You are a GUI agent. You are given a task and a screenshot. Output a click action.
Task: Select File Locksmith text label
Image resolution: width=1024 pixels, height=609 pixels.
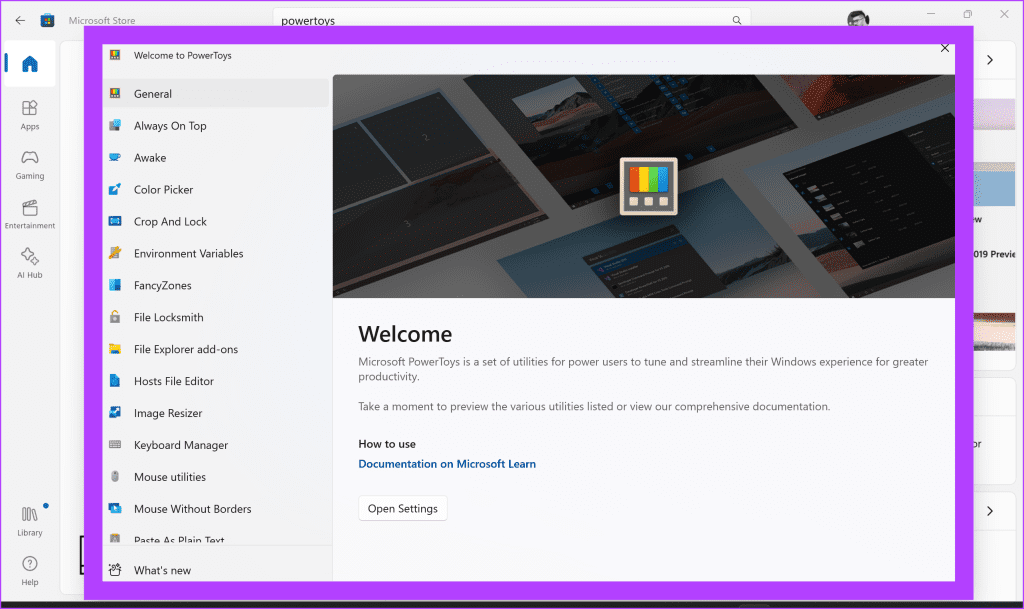[168, 317]
